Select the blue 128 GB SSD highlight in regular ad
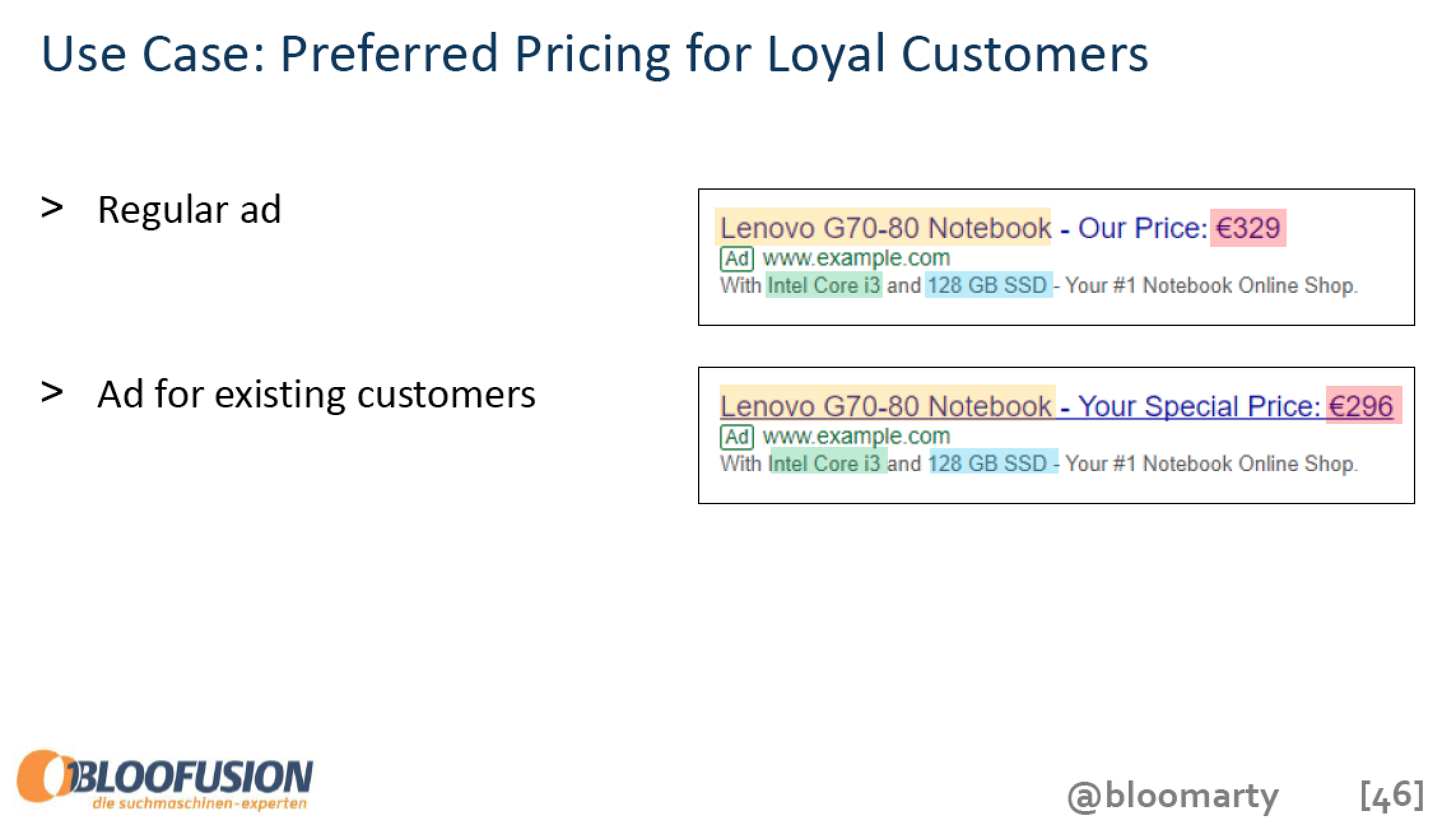This screenshot has width=1456, height=825. click(989, 285)
